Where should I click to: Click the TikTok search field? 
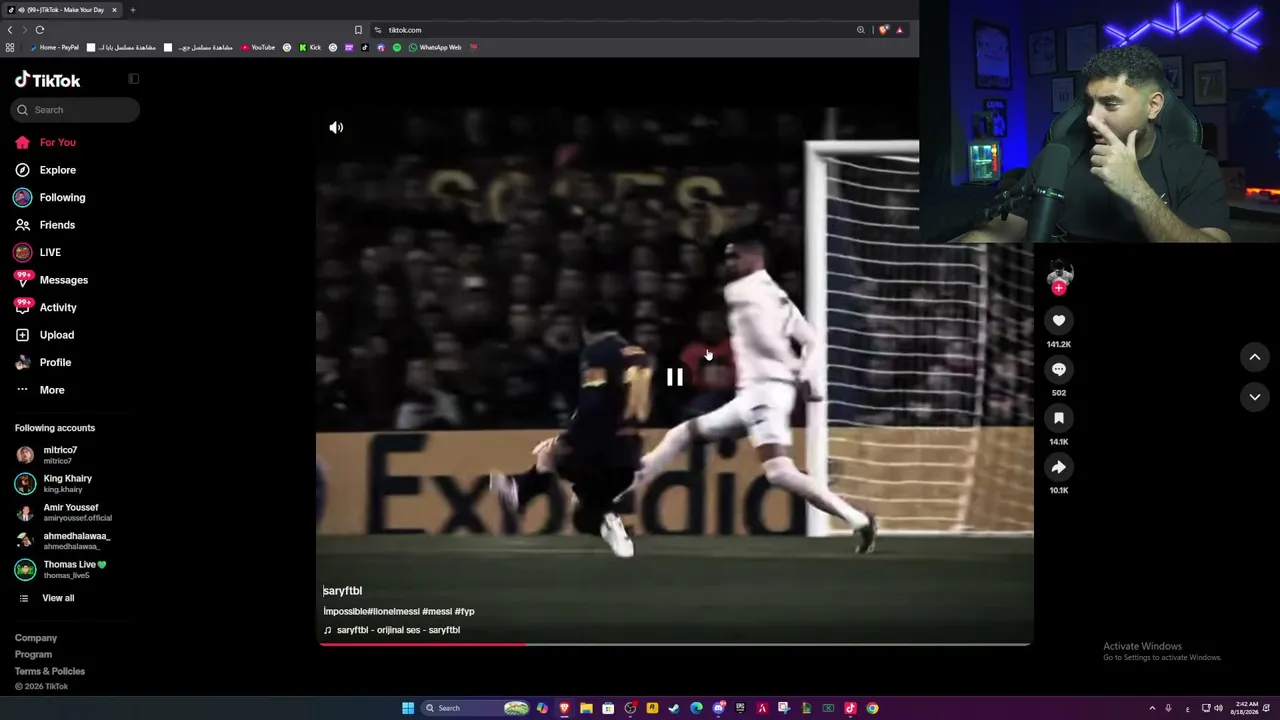tap(76, 110)
